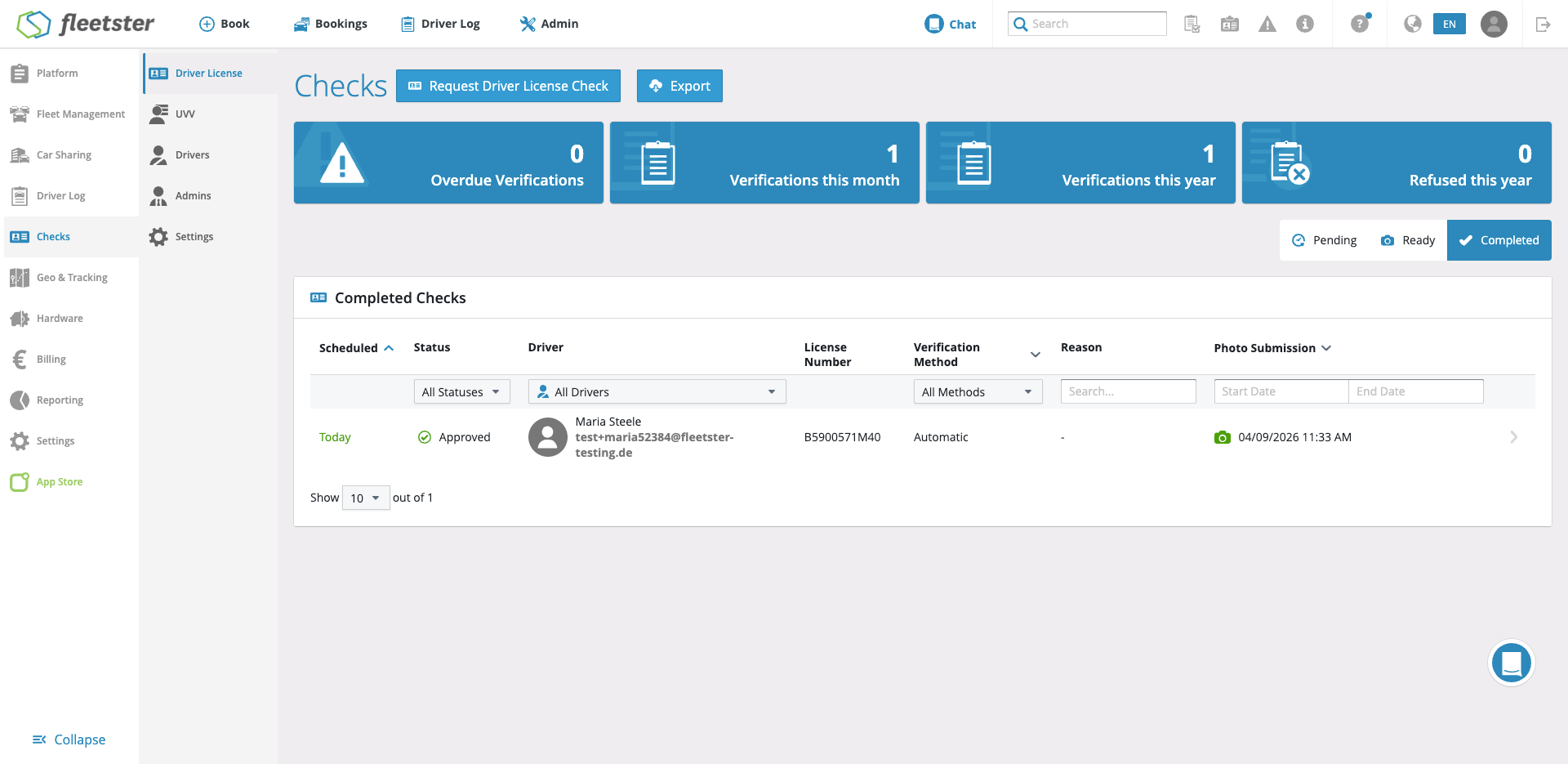Select the Driver License submenu

click(210, 74)
